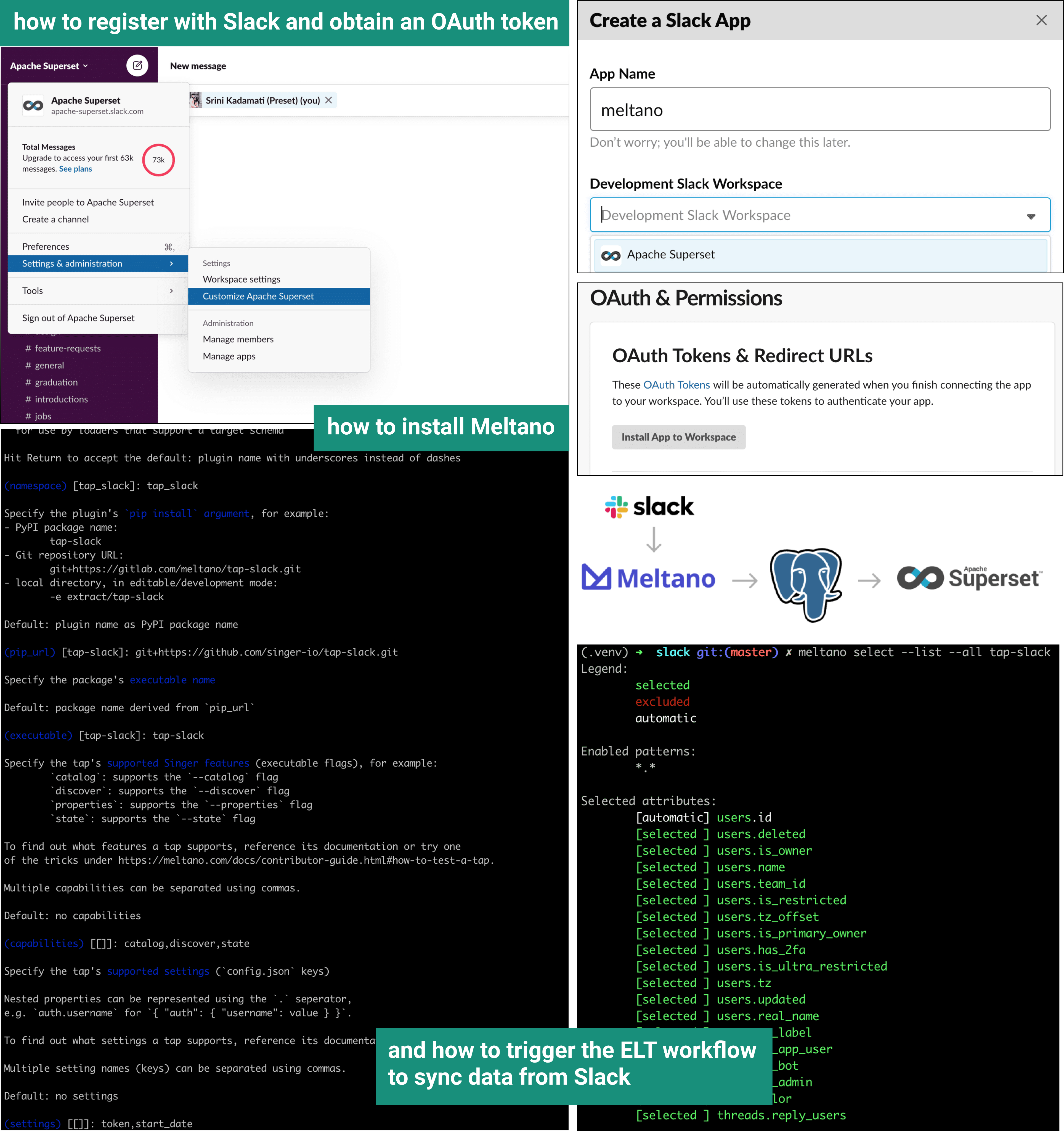Click the OAuth Tokens hyperlink
The width and height of the screenshot is (1064, 1131).
coord(676,385)
